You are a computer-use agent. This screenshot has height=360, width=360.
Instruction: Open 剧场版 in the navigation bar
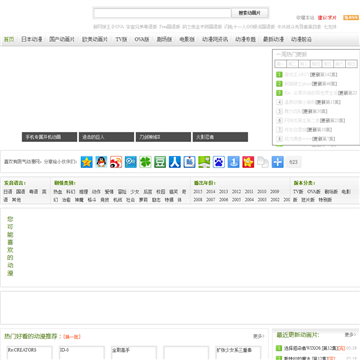[x=164, y=39]
